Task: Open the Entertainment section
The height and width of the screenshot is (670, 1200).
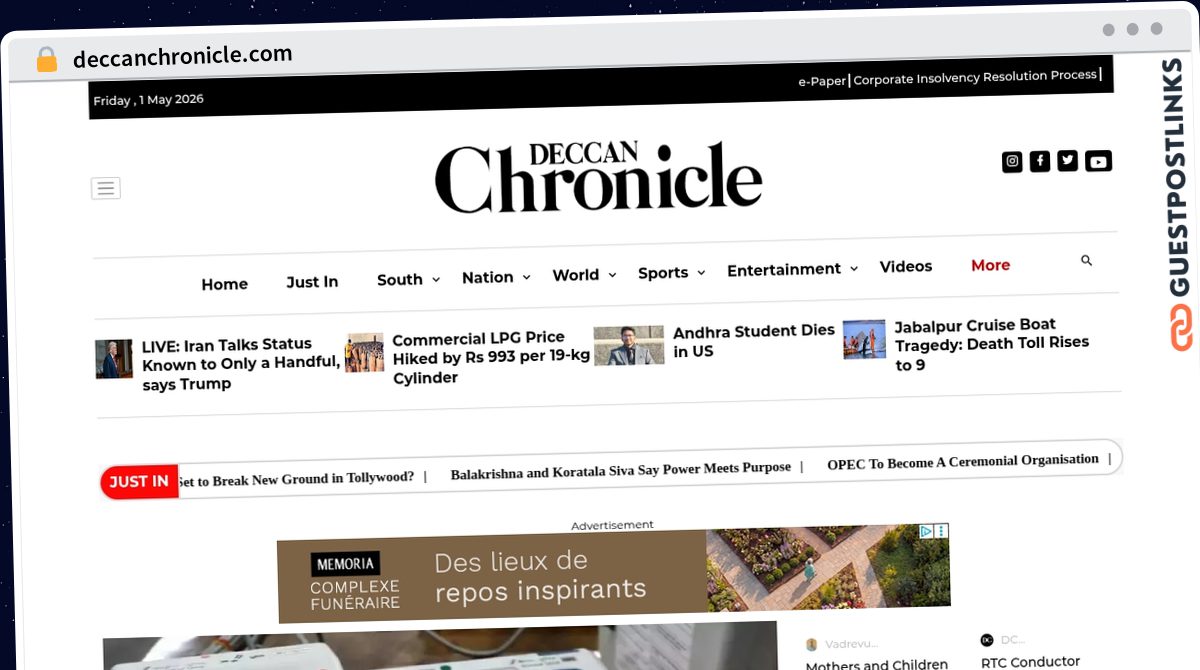Action: (784, 270)
